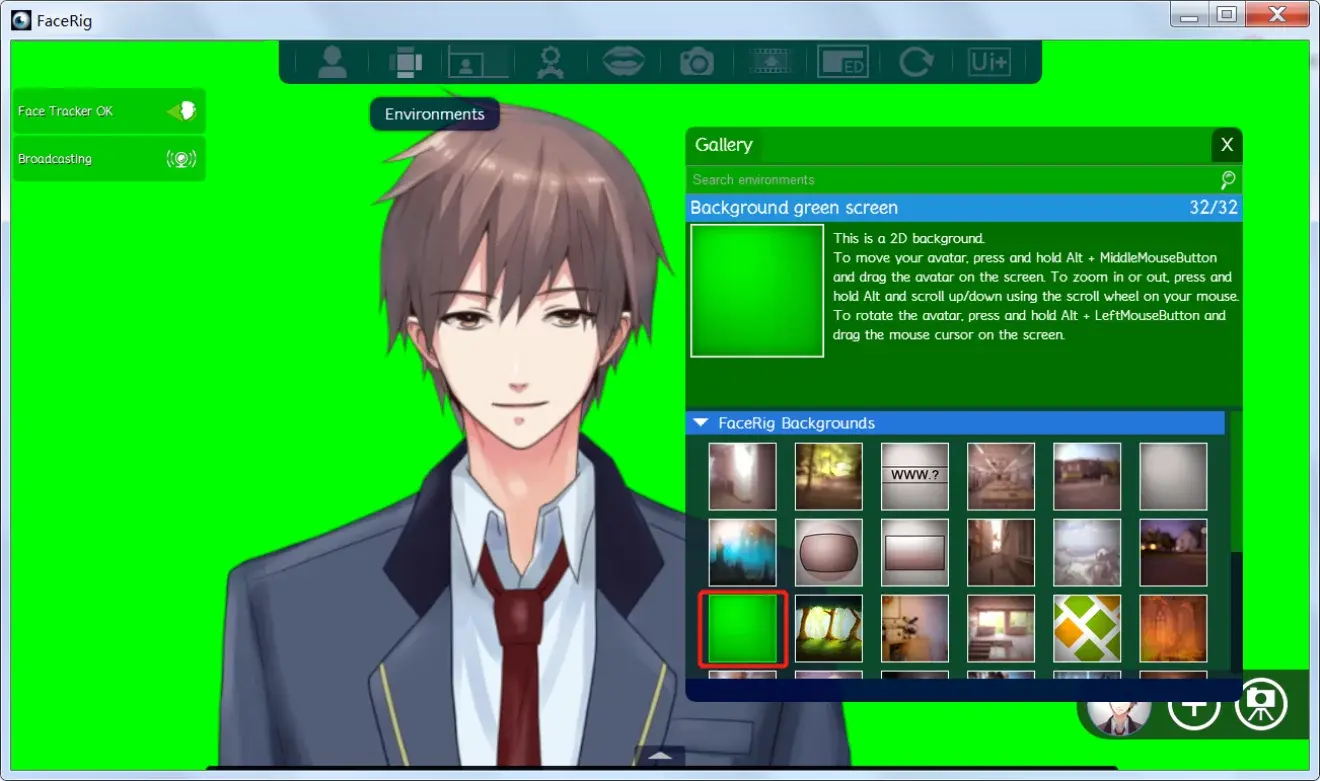Select the sunlit forest path thumbnail
This screenshot has height=781, width=1320.
[829, 477]
